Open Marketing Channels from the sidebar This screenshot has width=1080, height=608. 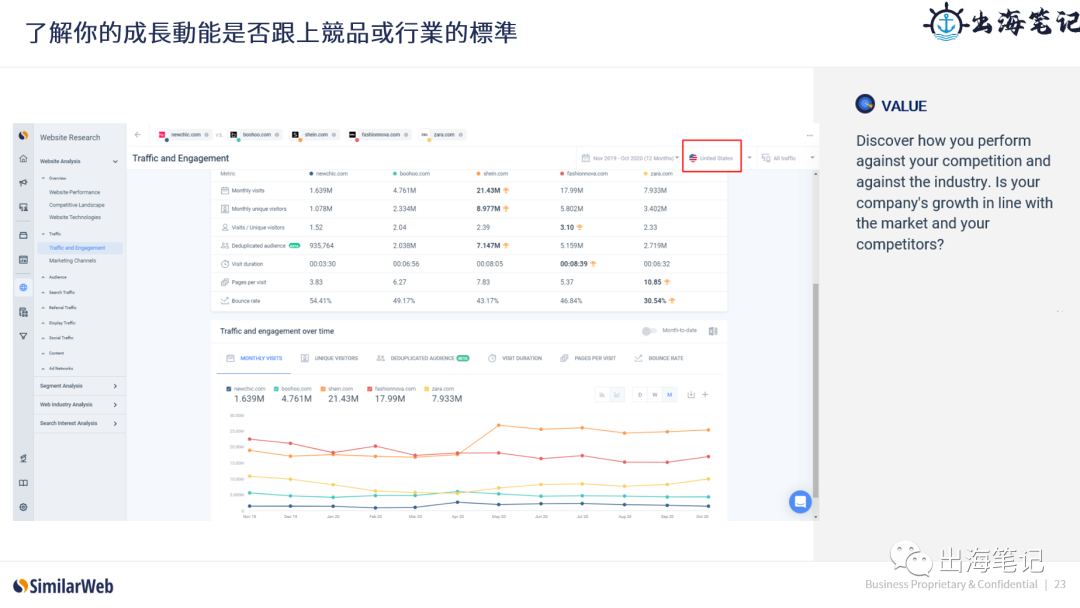pyautogui.click(x=72, y=260)
